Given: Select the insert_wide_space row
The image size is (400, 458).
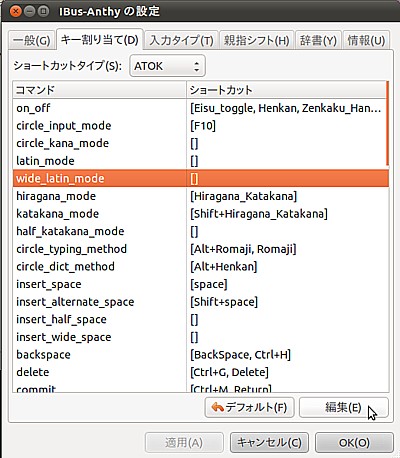Looking at the screenshot, I should tap(201, 337).
